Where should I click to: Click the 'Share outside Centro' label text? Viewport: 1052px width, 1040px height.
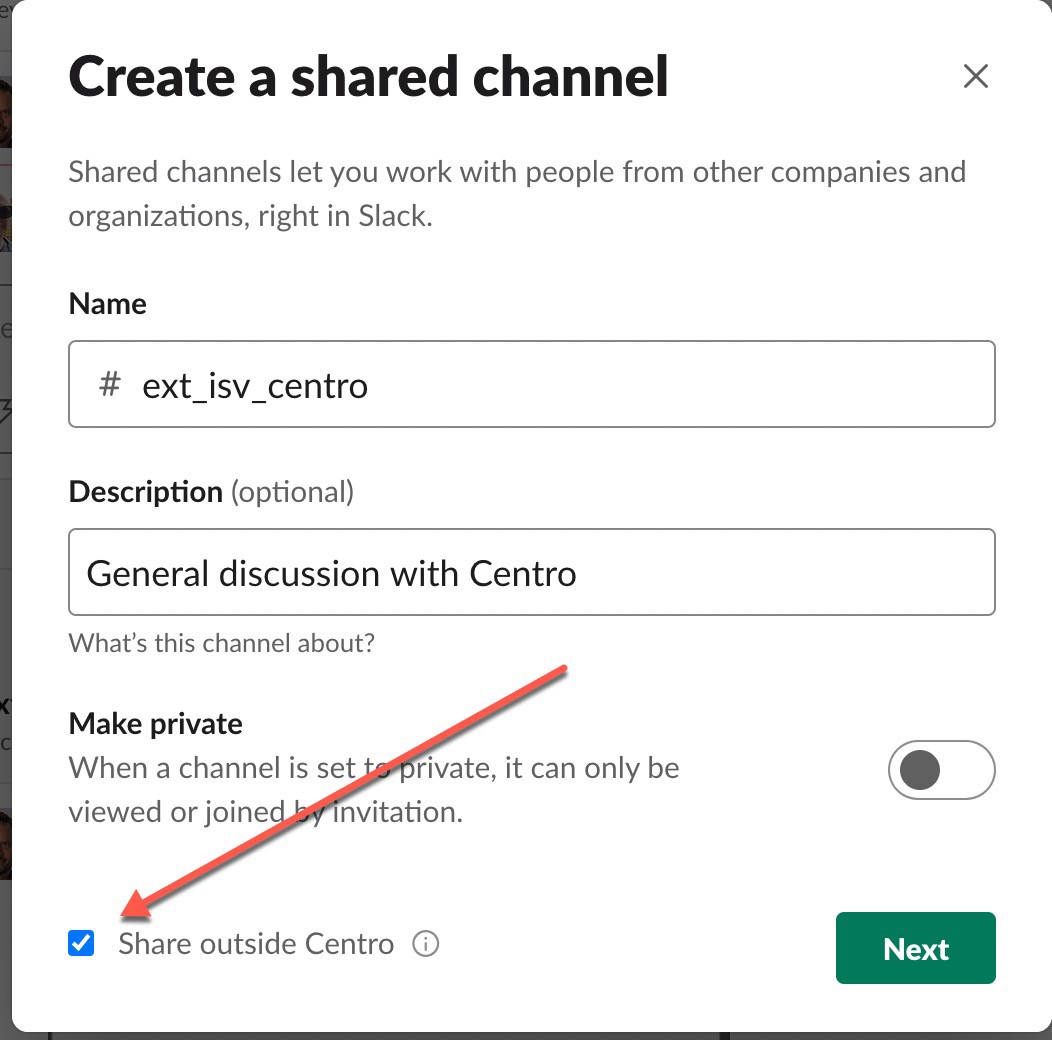point(256,944)
